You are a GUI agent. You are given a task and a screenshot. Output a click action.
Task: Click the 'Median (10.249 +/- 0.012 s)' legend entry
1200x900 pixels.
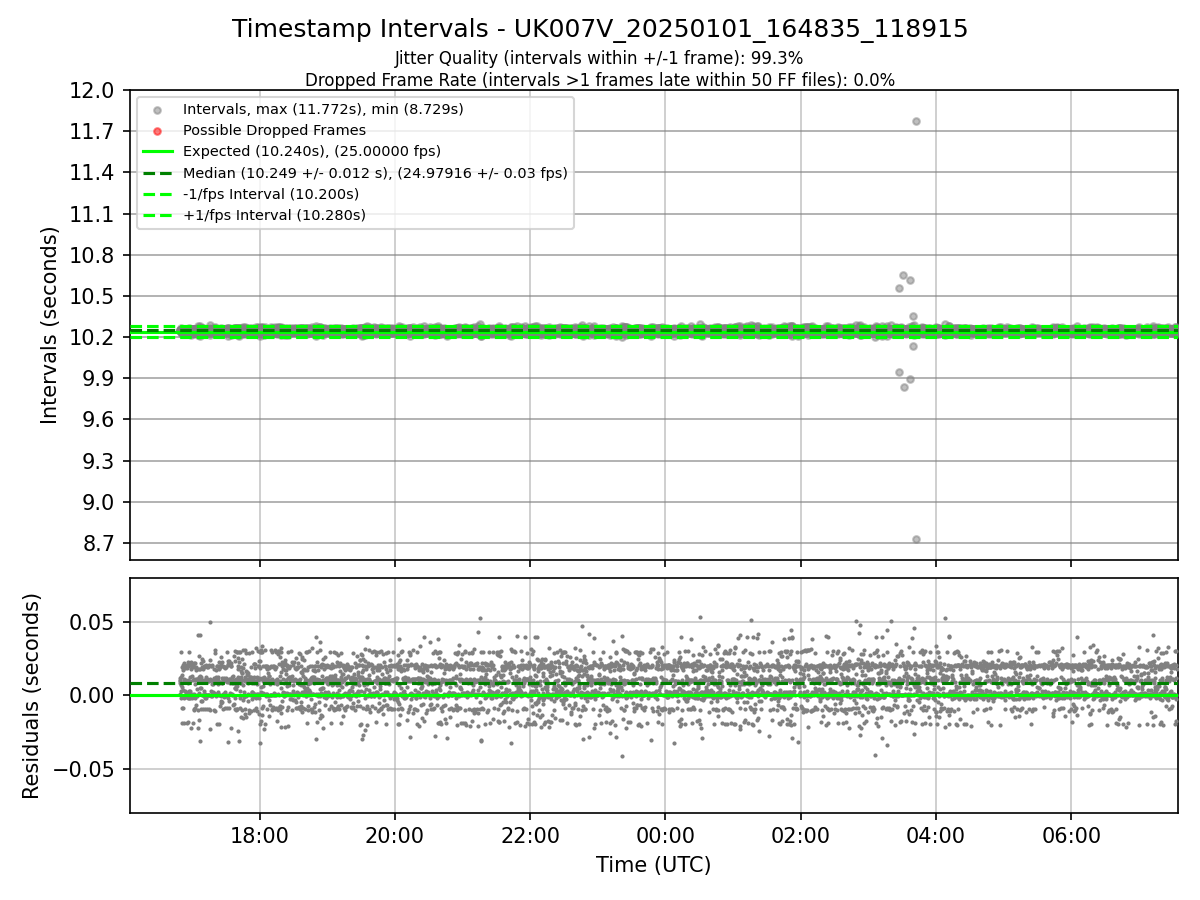pos(375,172)
